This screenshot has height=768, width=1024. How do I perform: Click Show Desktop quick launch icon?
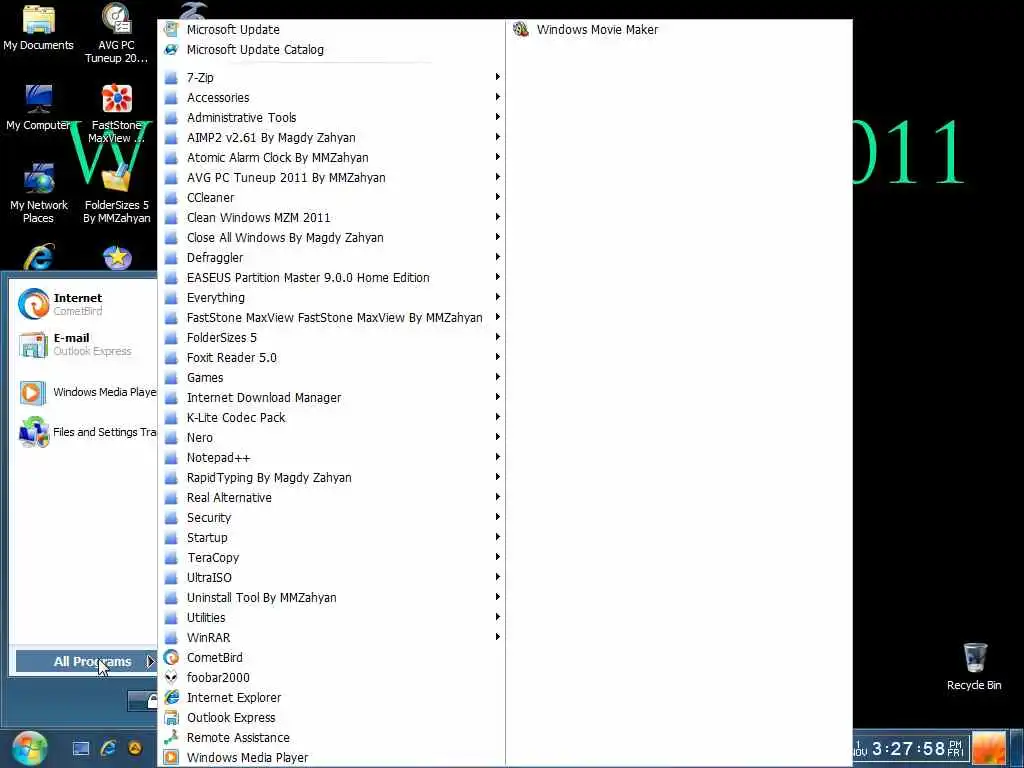[x=80, y=749]
